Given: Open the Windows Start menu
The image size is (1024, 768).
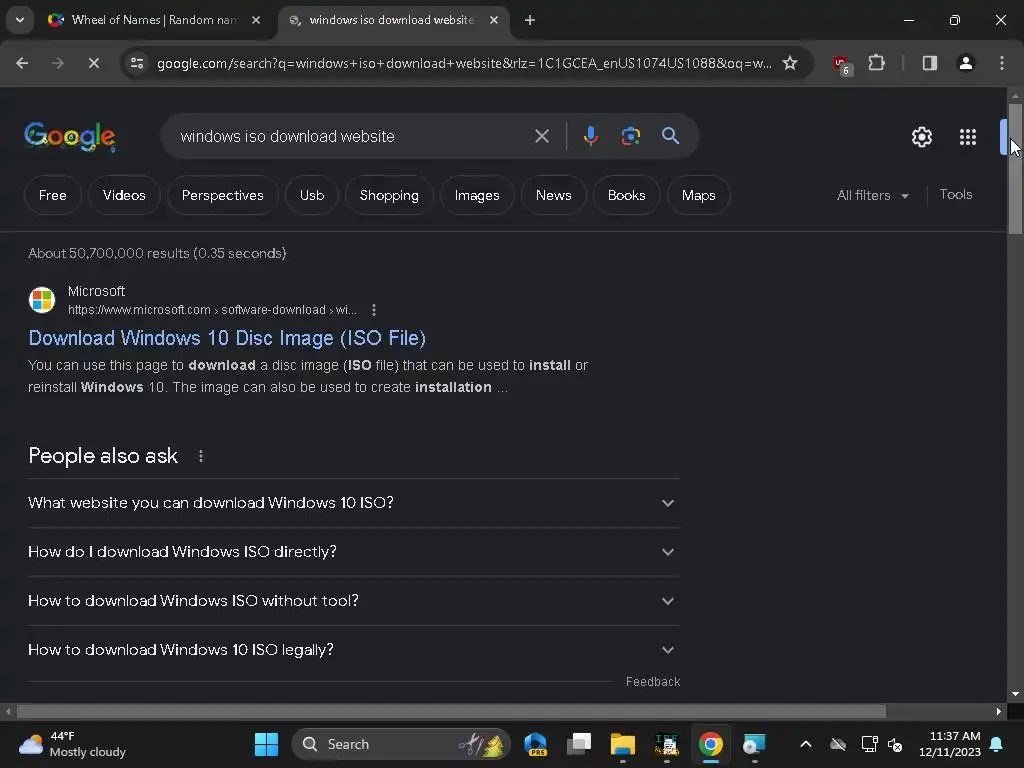Looking at the screenshot, I should point(266,744).
